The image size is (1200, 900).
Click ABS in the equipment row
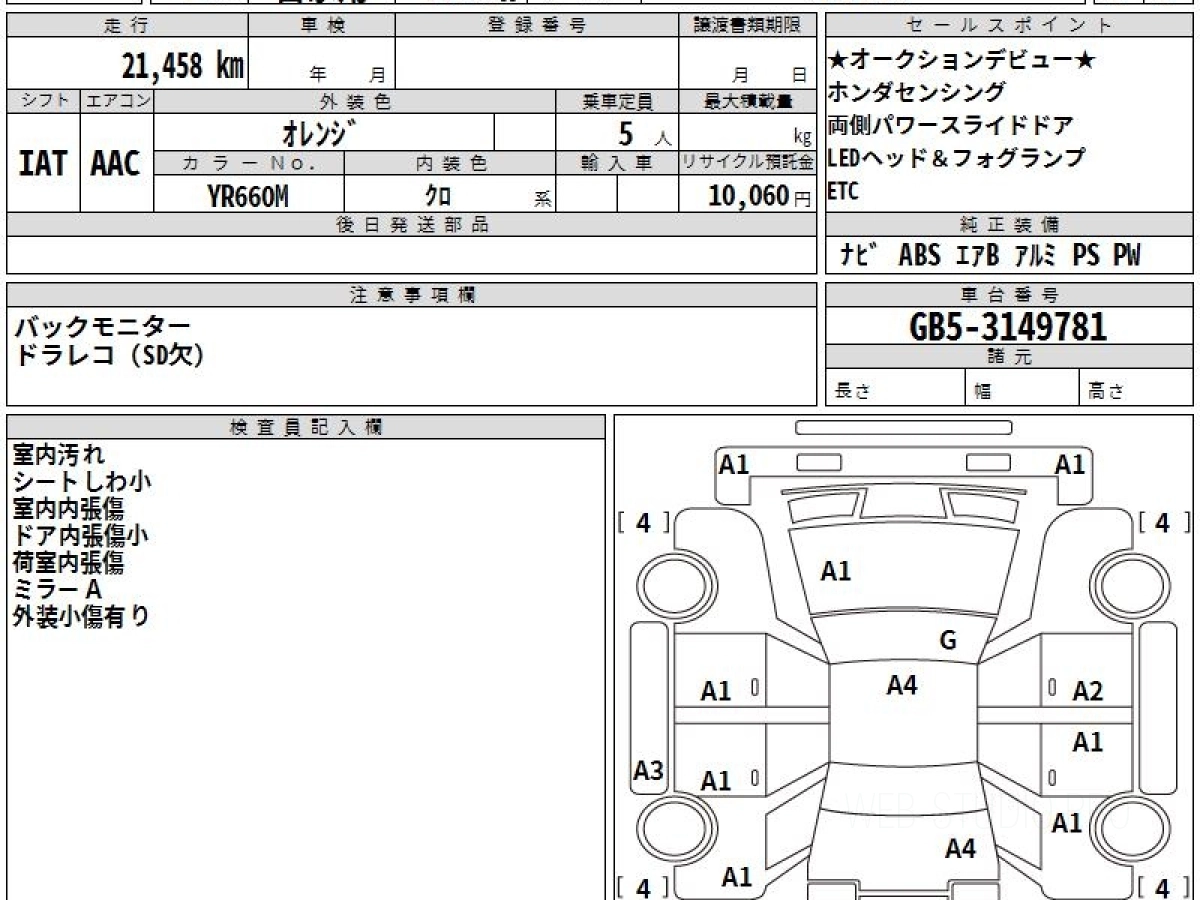click(x=919, y=255)
